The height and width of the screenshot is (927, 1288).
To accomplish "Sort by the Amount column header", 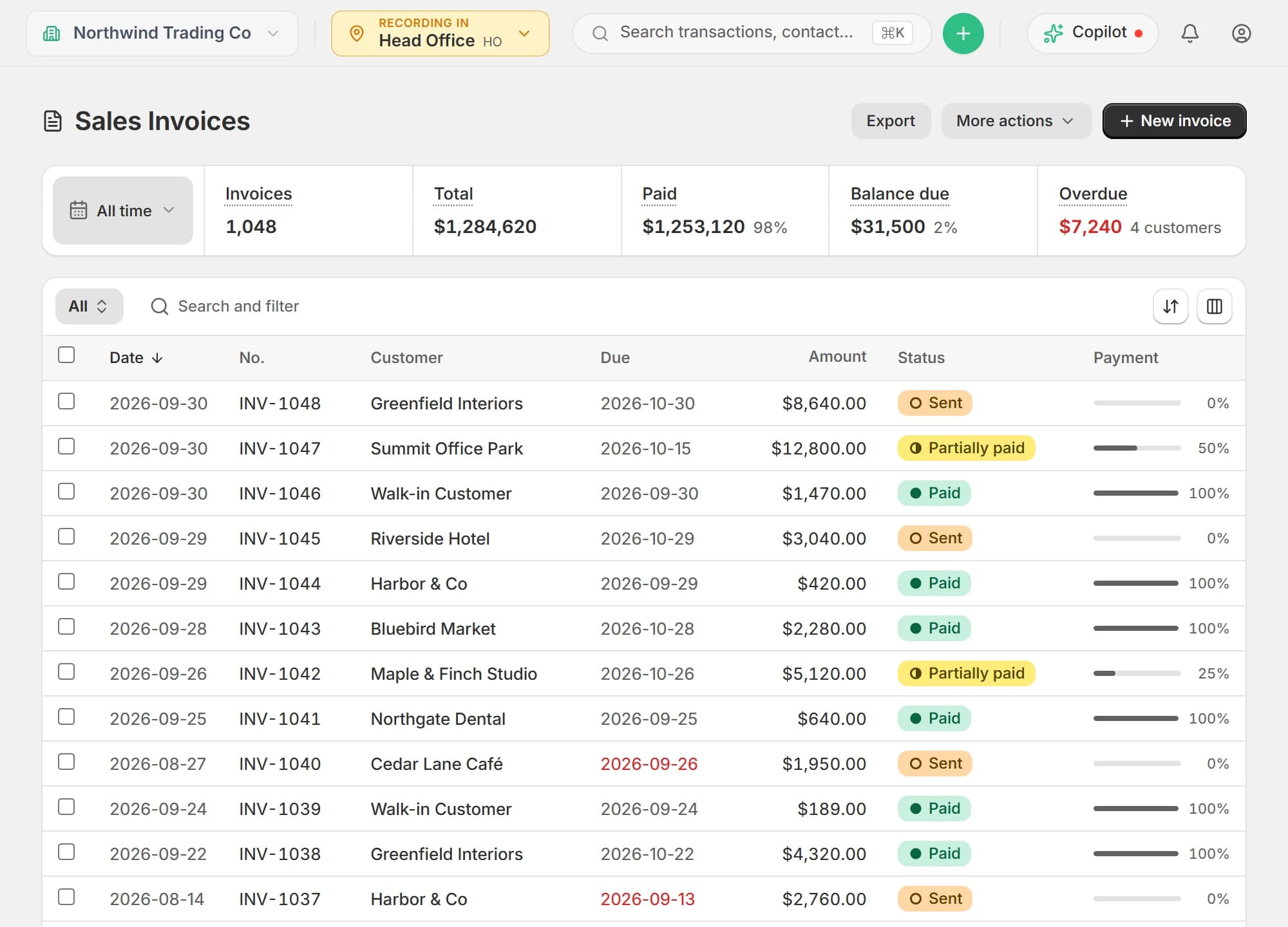I will tap(837, 357).
